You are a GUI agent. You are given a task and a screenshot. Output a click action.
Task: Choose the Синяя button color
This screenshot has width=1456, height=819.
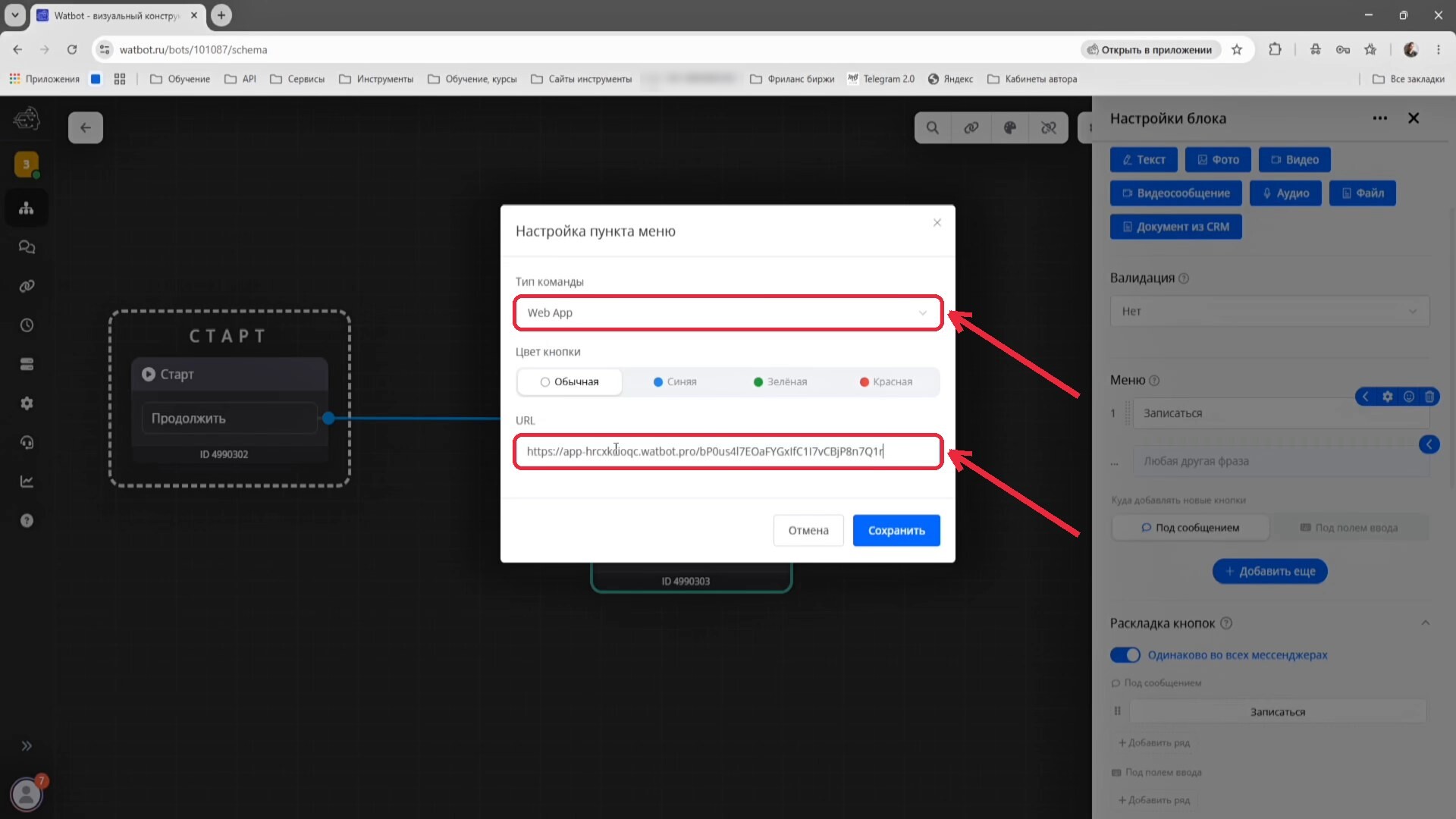click(x=675, y=381)
